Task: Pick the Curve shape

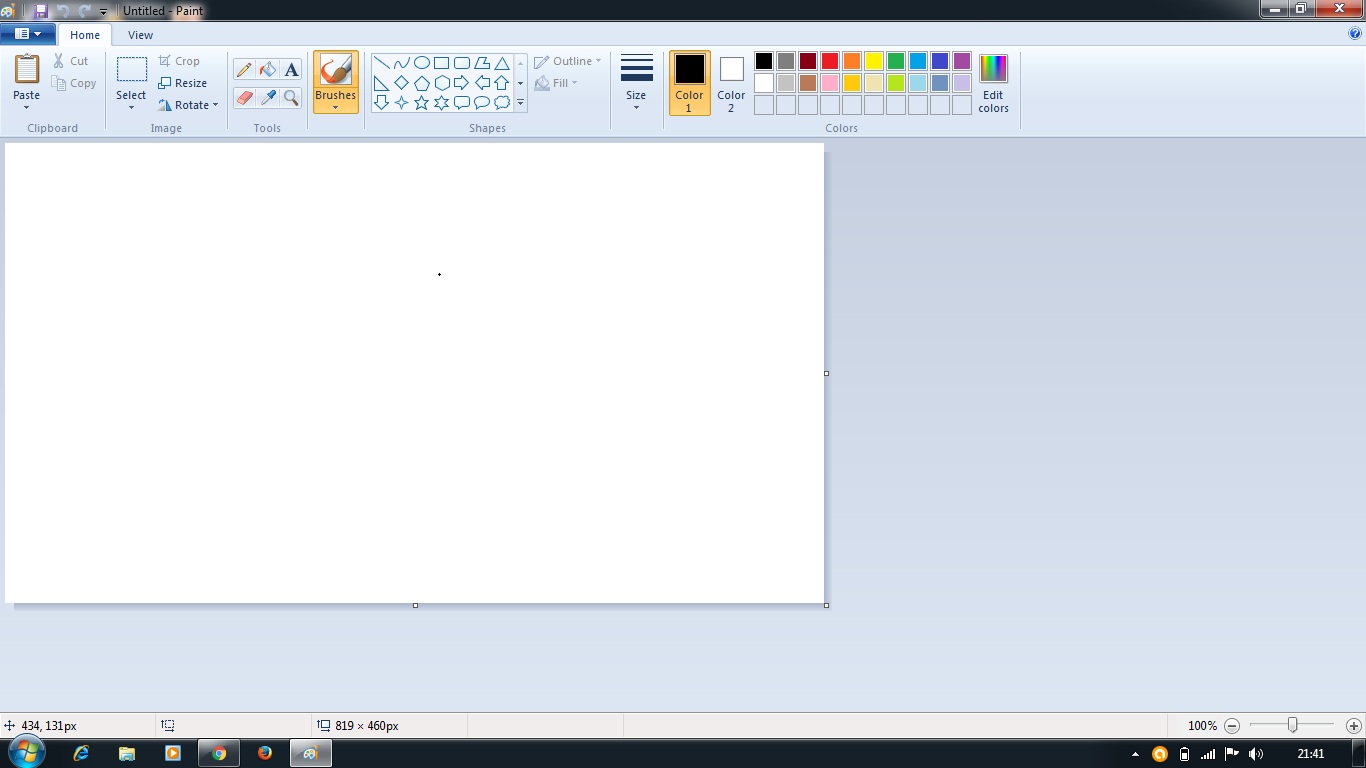Action: 401,62
